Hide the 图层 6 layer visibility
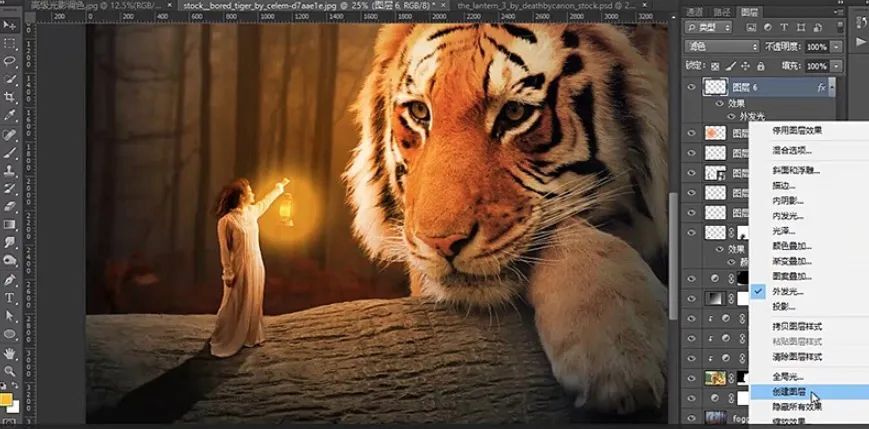869x429 pixels. point(691,88)
